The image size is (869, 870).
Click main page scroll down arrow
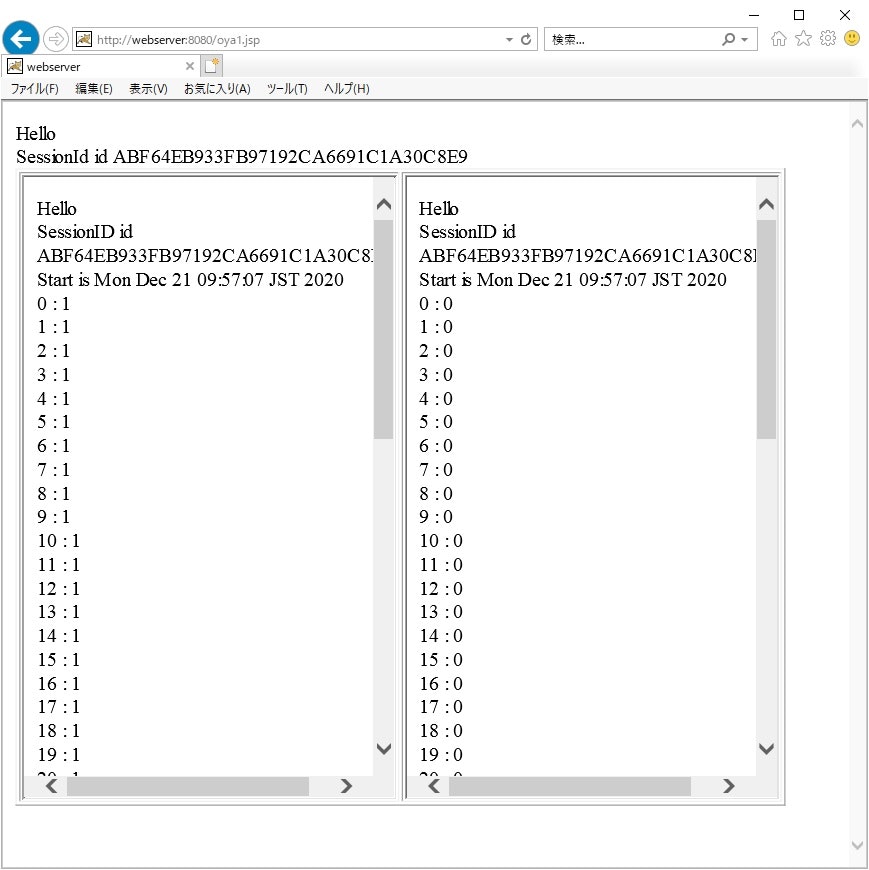click(857, 846)
